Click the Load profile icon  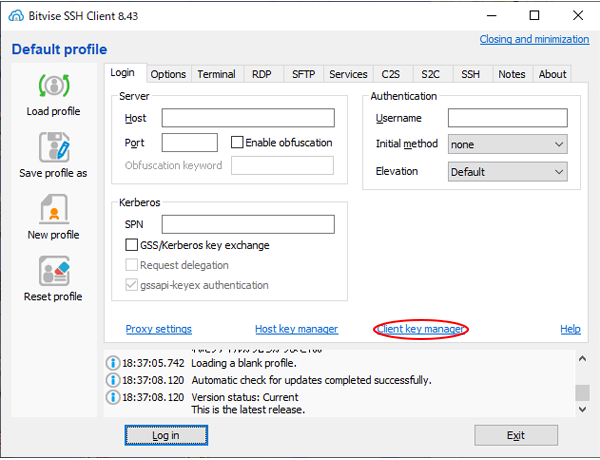(x=54, y=85)
